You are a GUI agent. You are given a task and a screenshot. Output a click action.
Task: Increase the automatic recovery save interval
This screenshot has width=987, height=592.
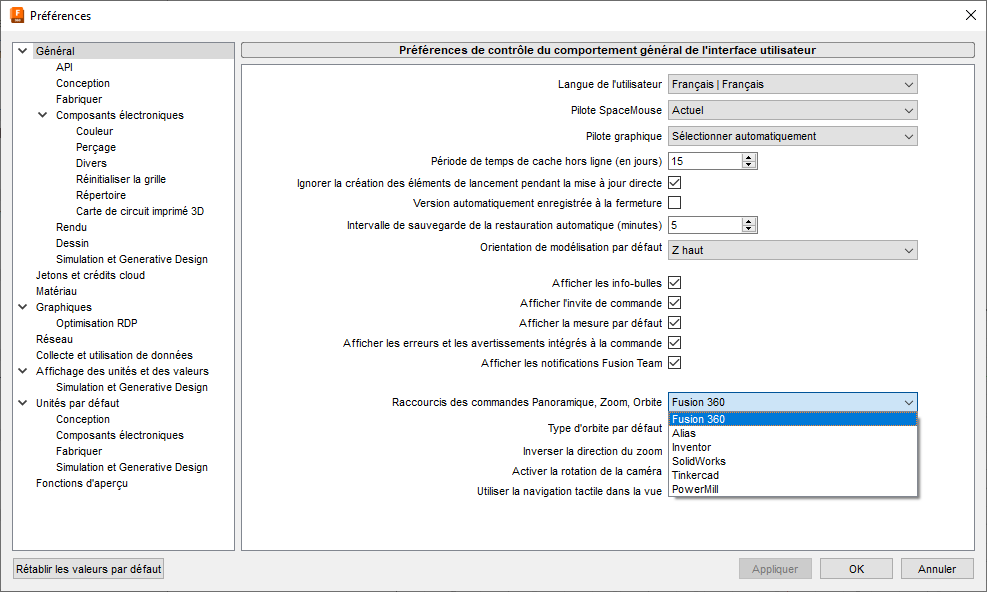click(748, 221)
